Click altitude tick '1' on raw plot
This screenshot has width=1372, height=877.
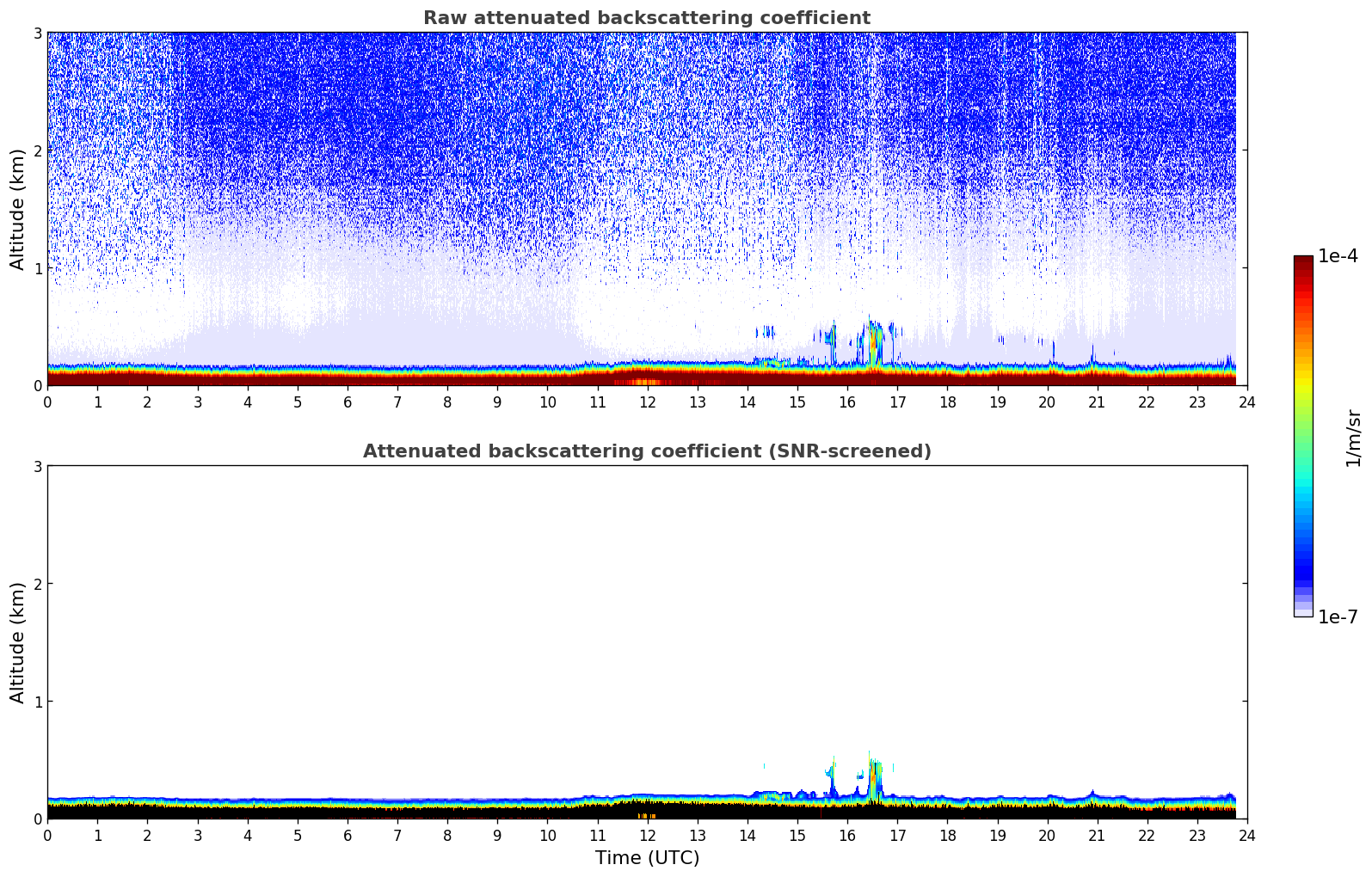coord(38,268)
